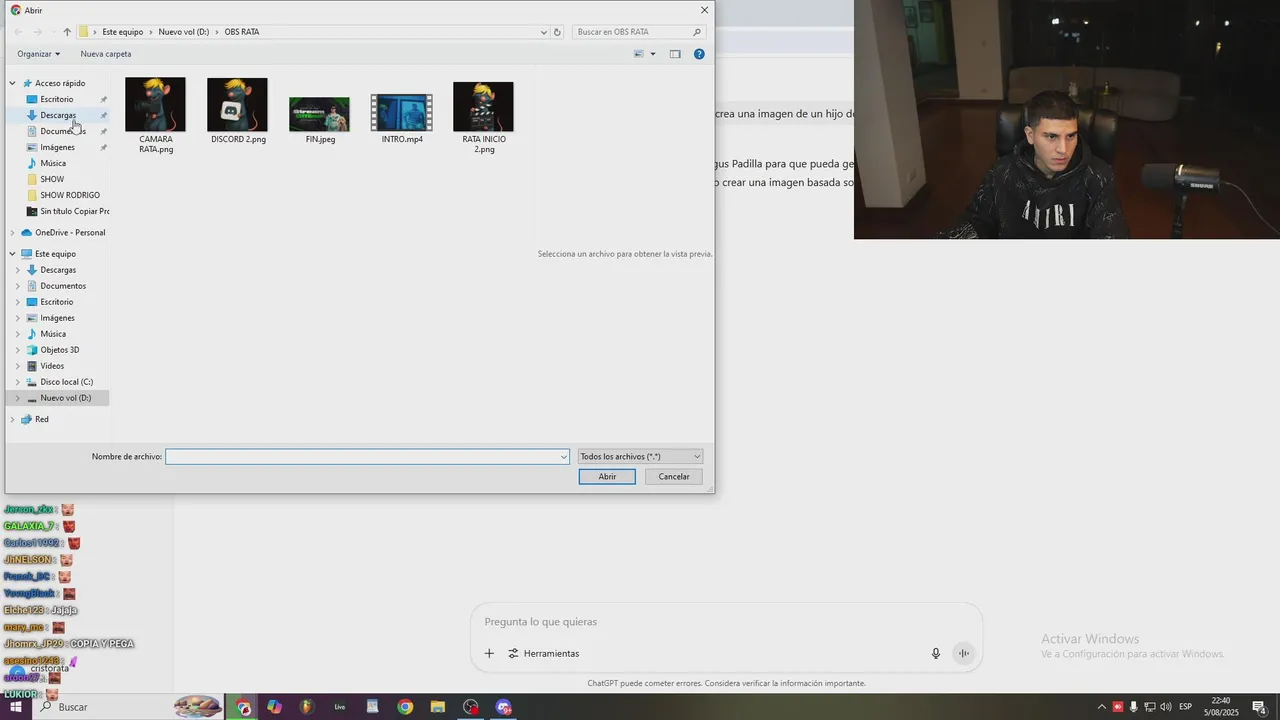
Task: Select Escritorio under Acceso rápido
Action: pyautogui.click(x=57, y=99)
